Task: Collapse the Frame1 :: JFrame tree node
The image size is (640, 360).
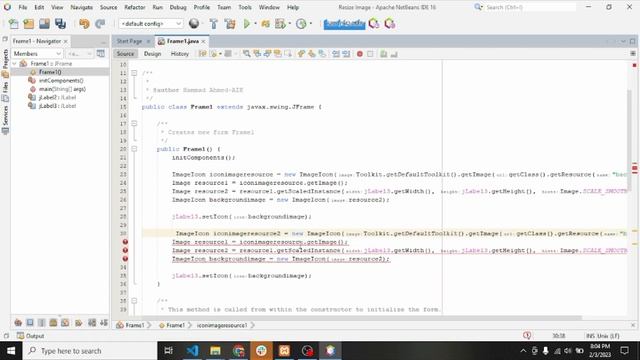Action: (x=15, y=64)
